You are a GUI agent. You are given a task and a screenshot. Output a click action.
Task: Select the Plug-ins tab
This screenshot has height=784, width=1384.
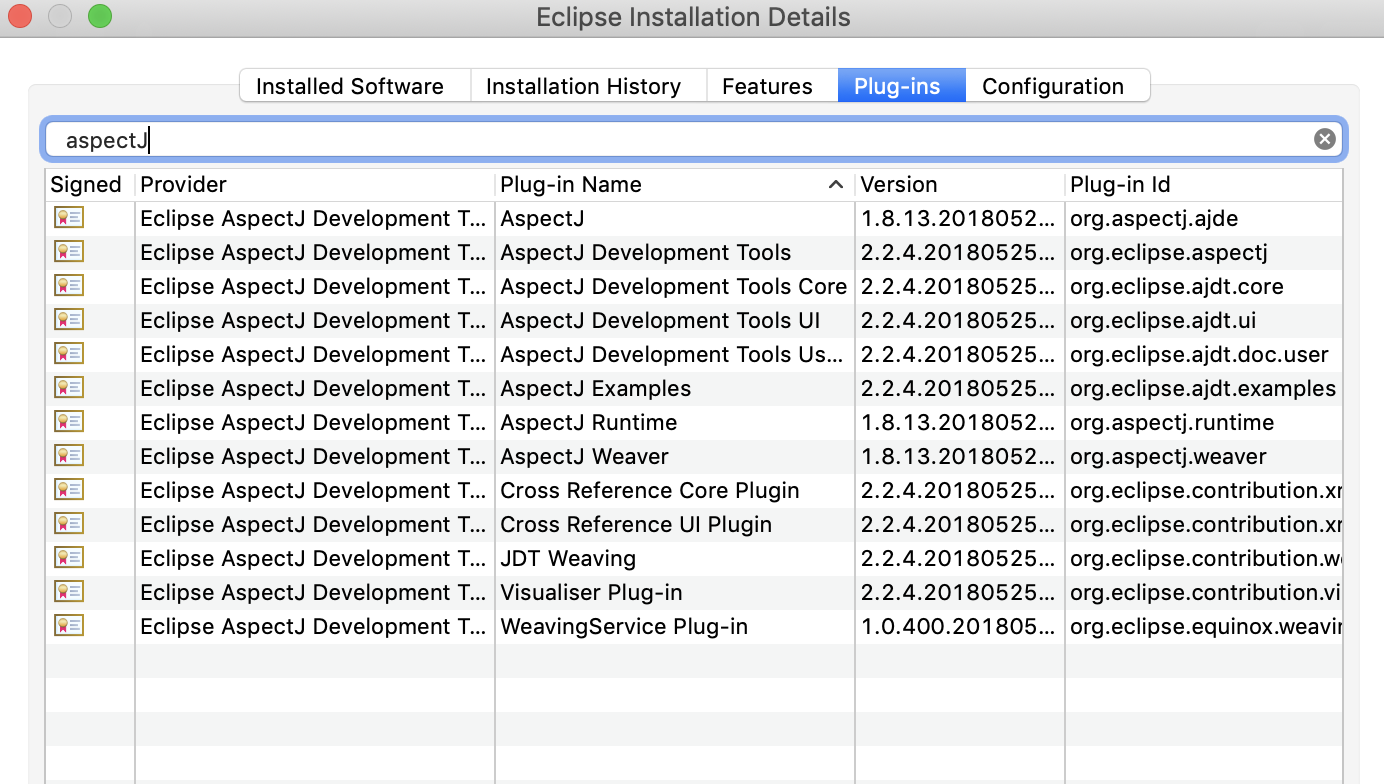tap(901, 86)
